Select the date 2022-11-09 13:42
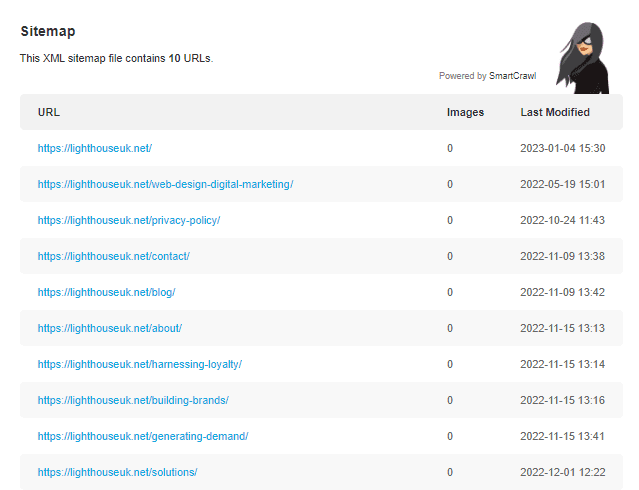Screen dimensions: 639x490 (x=562, y=292)
